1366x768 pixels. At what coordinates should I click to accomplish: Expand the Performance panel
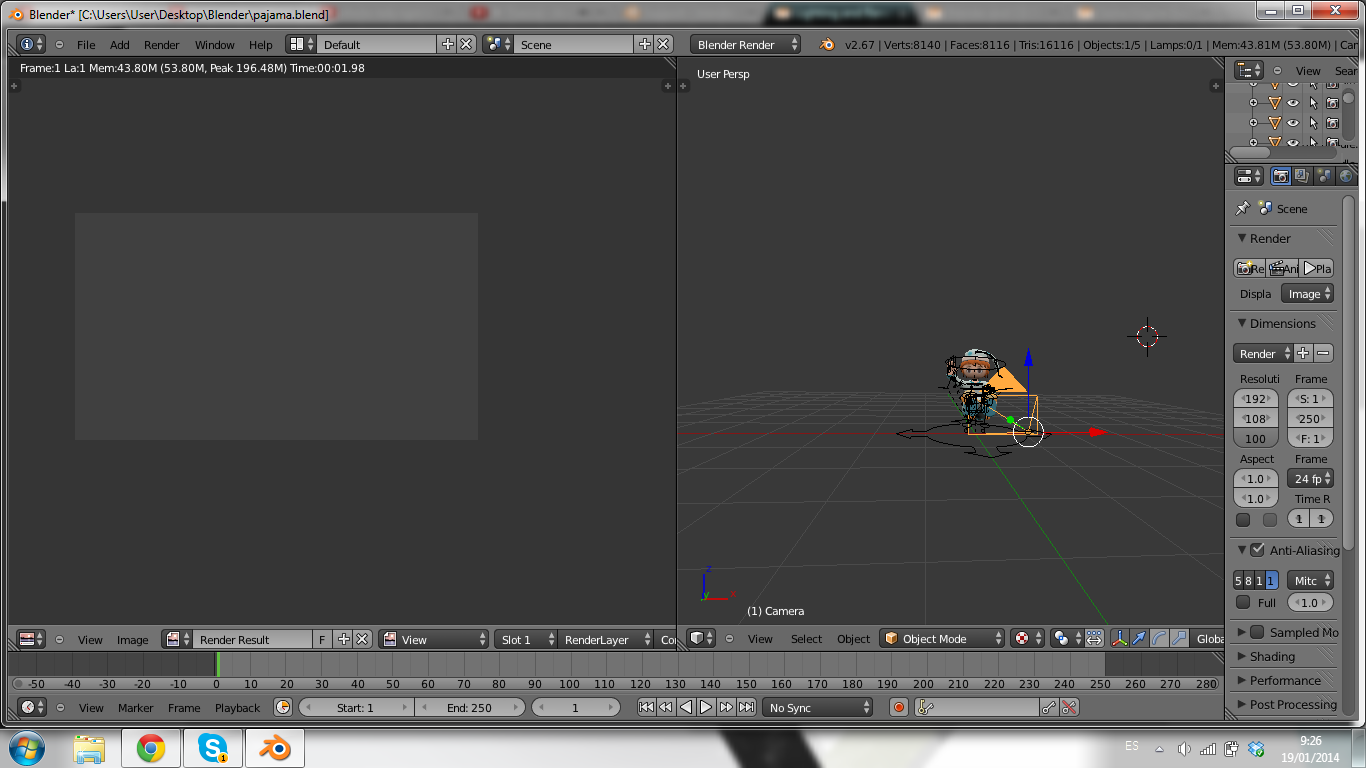click(x=1283, y=680)
